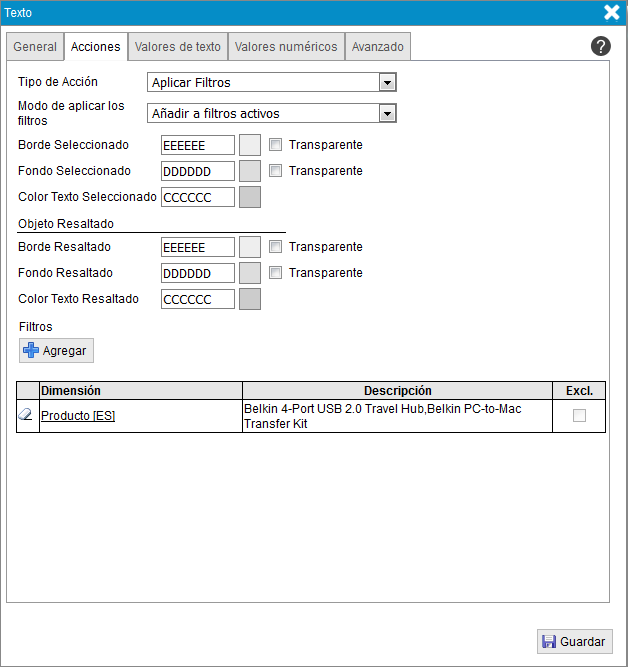
Task: Pick color swatch for Color Texto Seleccionado
Action: (250, 197)
